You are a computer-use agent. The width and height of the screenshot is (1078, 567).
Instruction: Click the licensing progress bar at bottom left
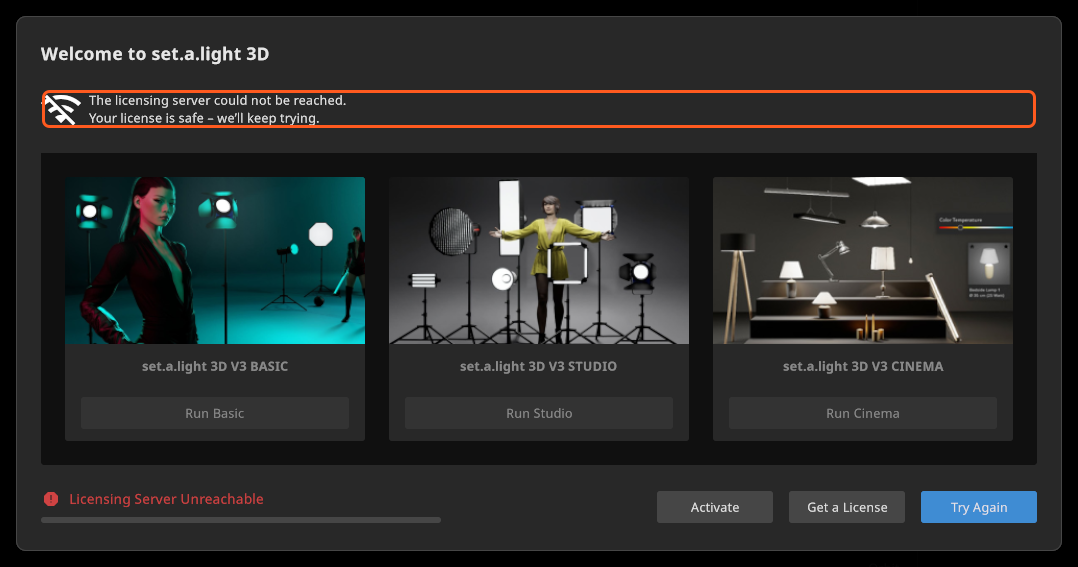click(241, 520)
